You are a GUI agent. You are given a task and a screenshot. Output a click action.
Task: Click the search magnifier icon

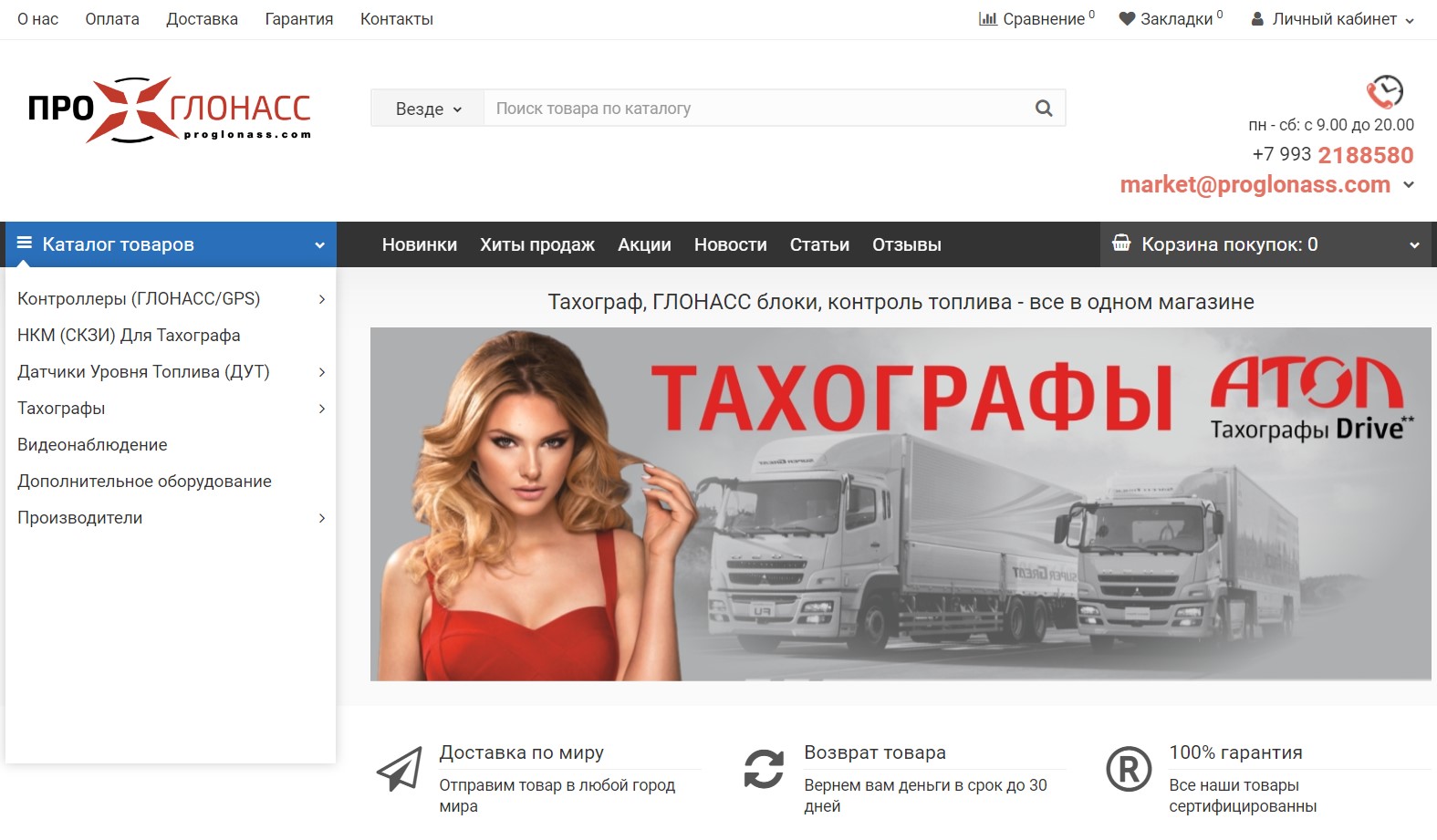click(1044, 109)
